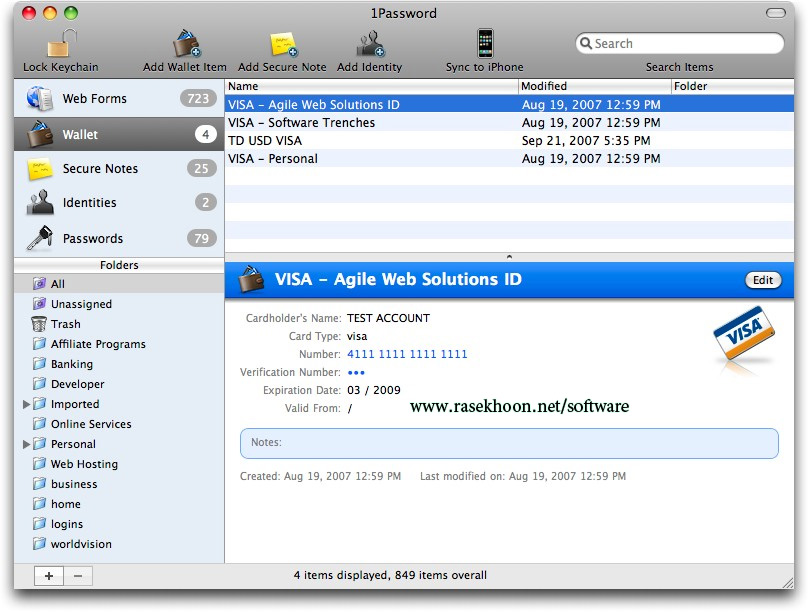Click the TEST ACCOUNT cardholder name
This screenshot has height=612, width=808.
coord(388,318)
